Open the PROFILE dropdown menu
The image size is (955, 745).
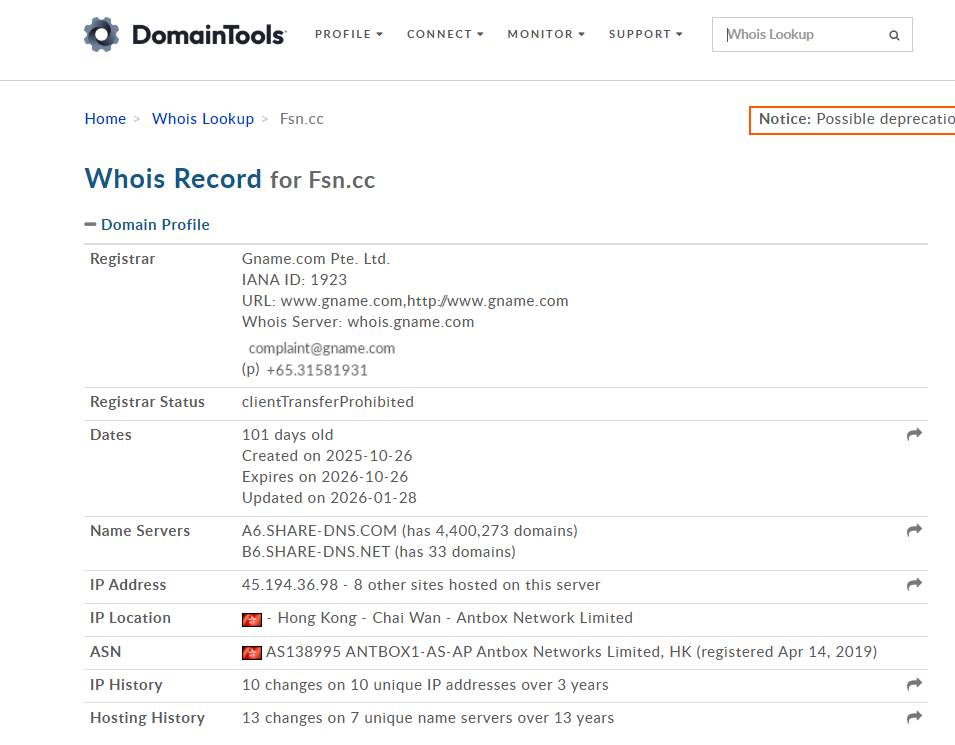coord(349,35)
